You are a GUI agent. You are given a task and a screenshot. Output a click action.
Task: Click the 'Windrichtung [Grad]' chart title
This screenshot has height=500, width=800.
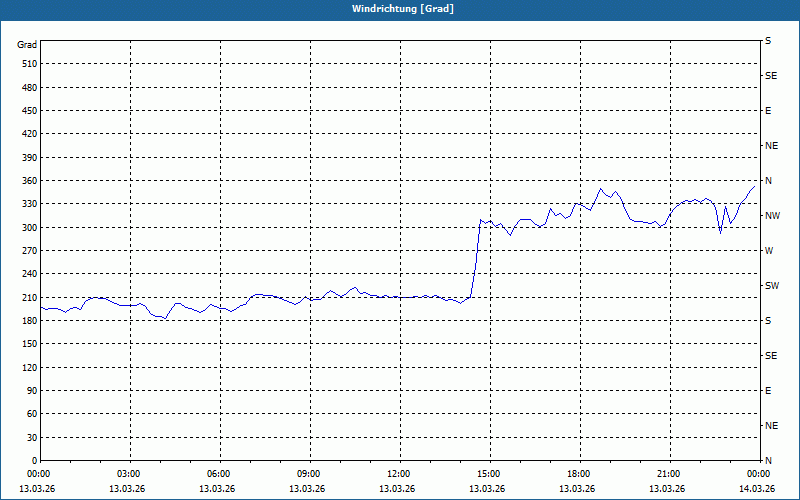click(x=403, y=9)
